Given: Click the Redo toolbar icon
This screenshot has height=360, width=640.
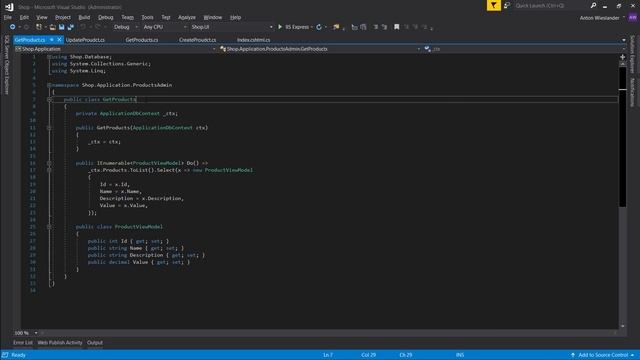Looking at the screenshot, I should point(98,27).
